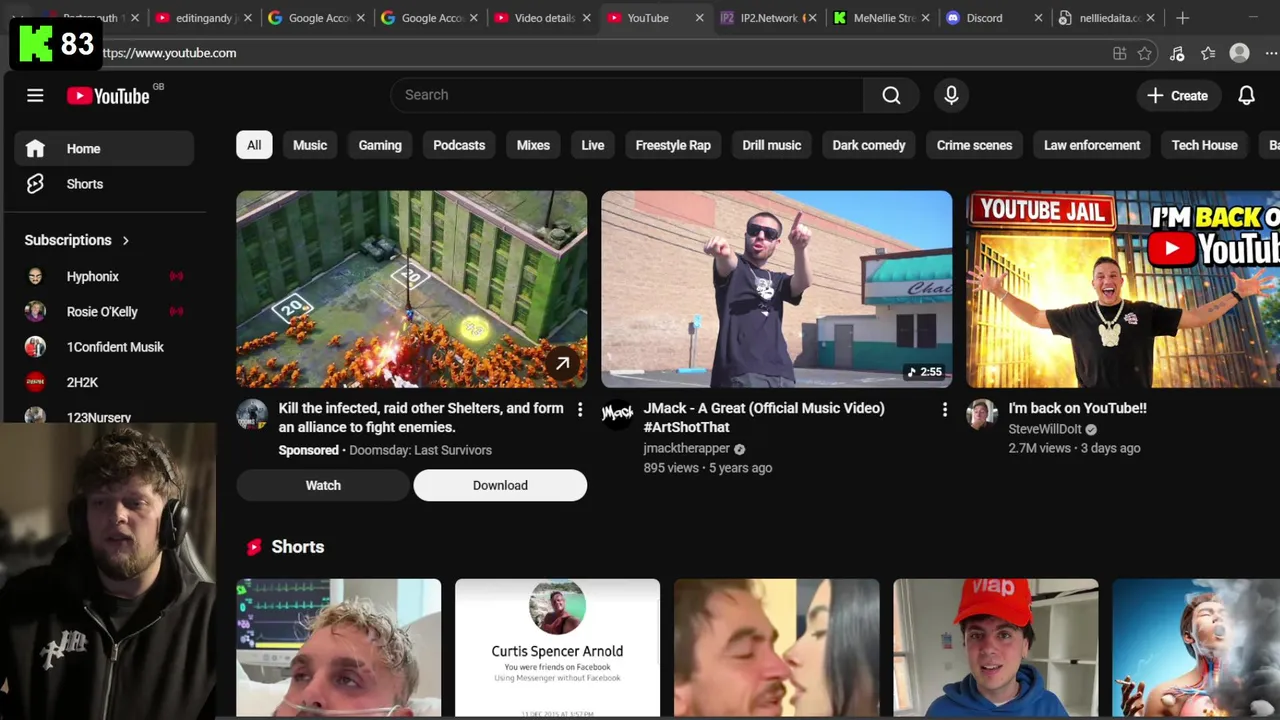Expand the Subscriptions section
This screenshot has width=1280, height=720.
tap(77, 240)
